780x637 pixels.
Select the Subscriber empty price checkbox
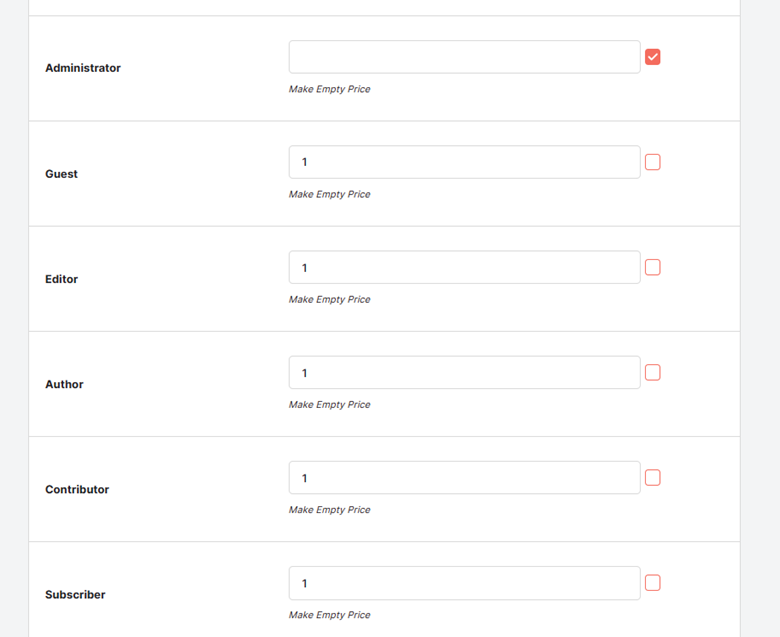coord(653,583)
